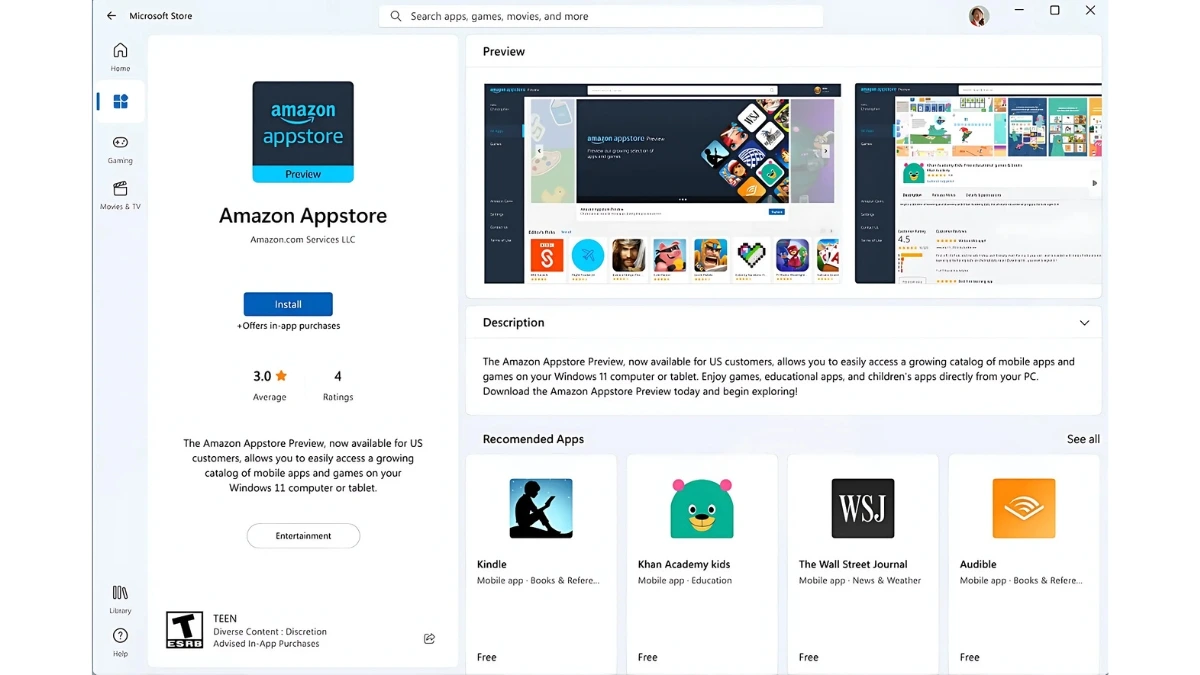The height and width of the screenshot is (675, 1200).
Task: Install the Amazon Appstore
Action: click(x=288, y=304)
